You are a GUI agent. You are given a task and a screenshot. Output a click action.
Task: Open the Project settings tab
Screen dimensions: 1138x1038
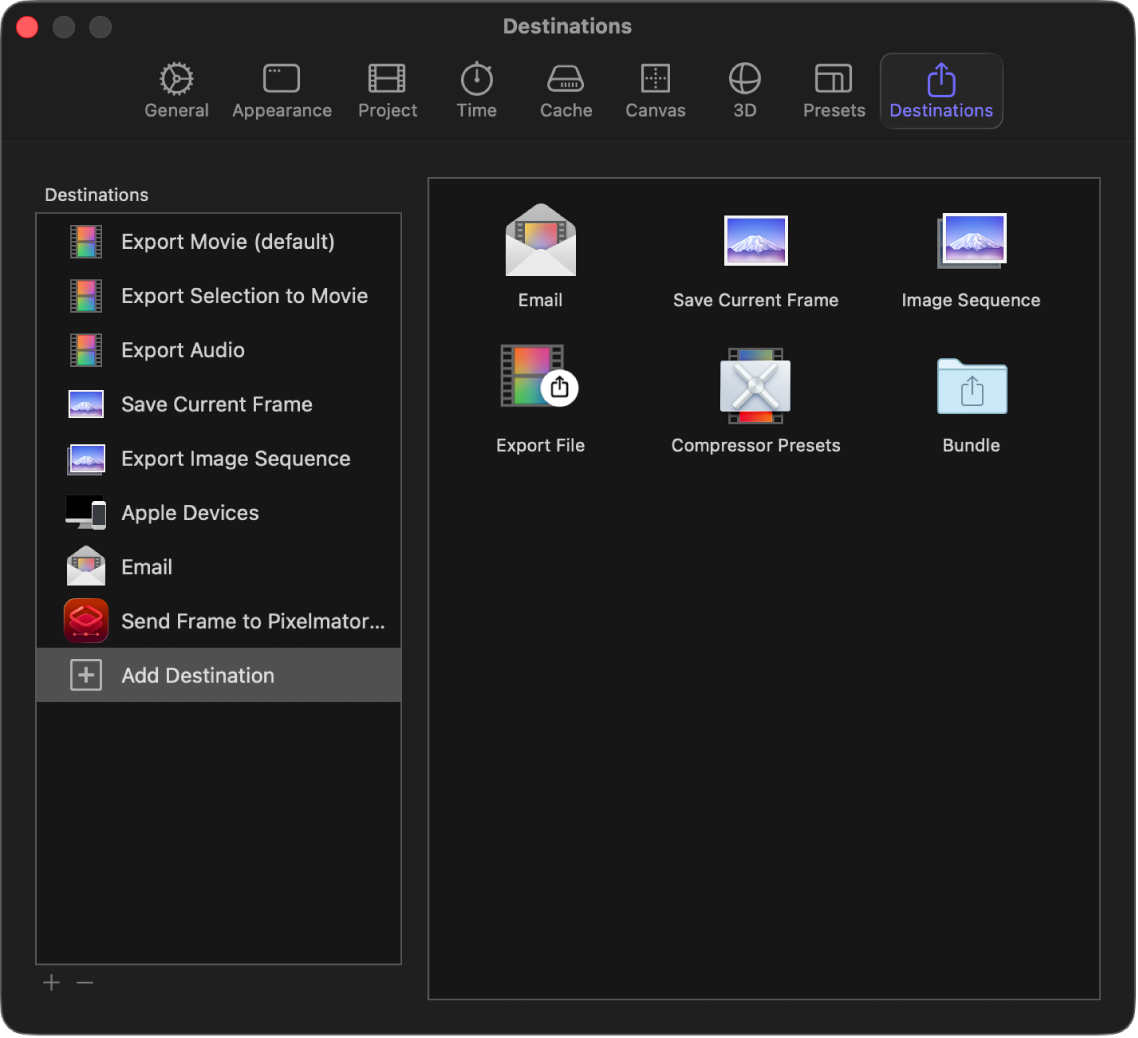pyautogui.click(x=388, y=91)
